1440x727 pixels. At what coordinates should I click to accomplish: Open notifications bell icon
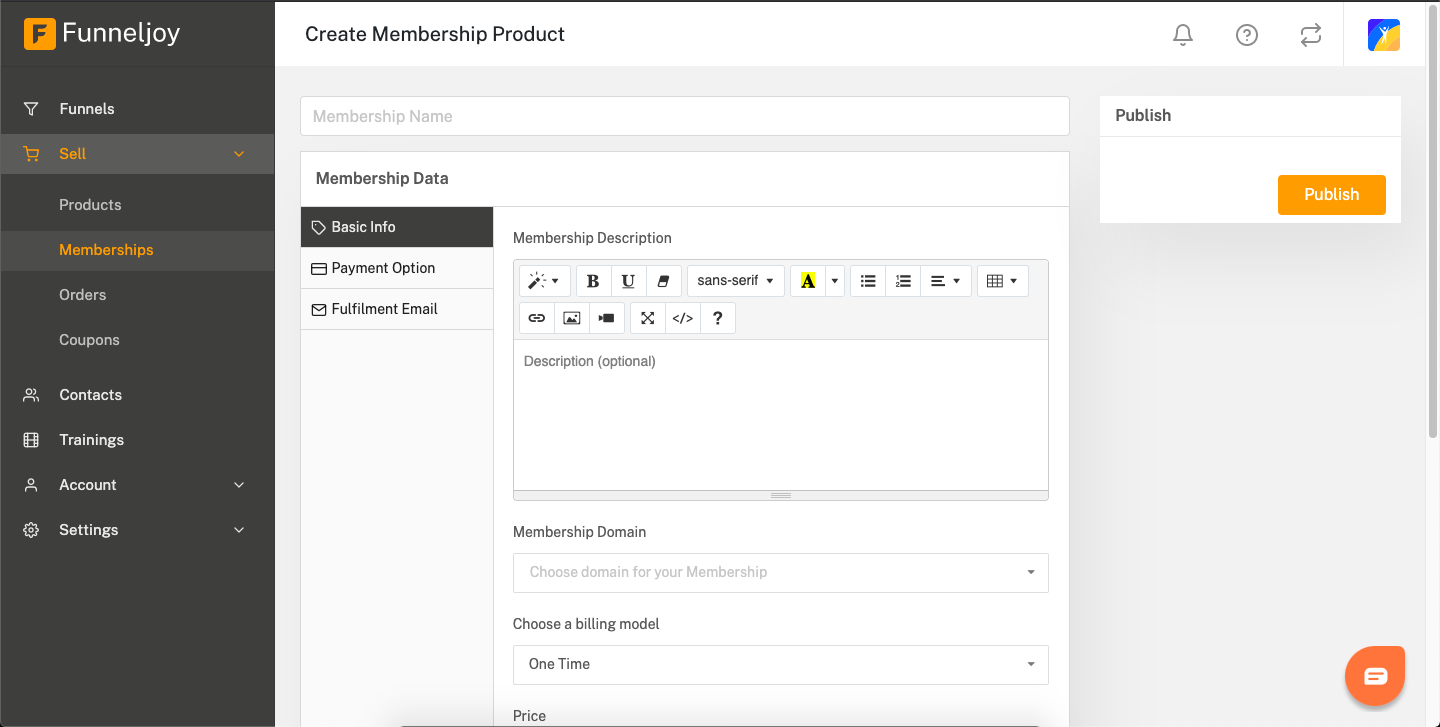(x=1183, y=35)
